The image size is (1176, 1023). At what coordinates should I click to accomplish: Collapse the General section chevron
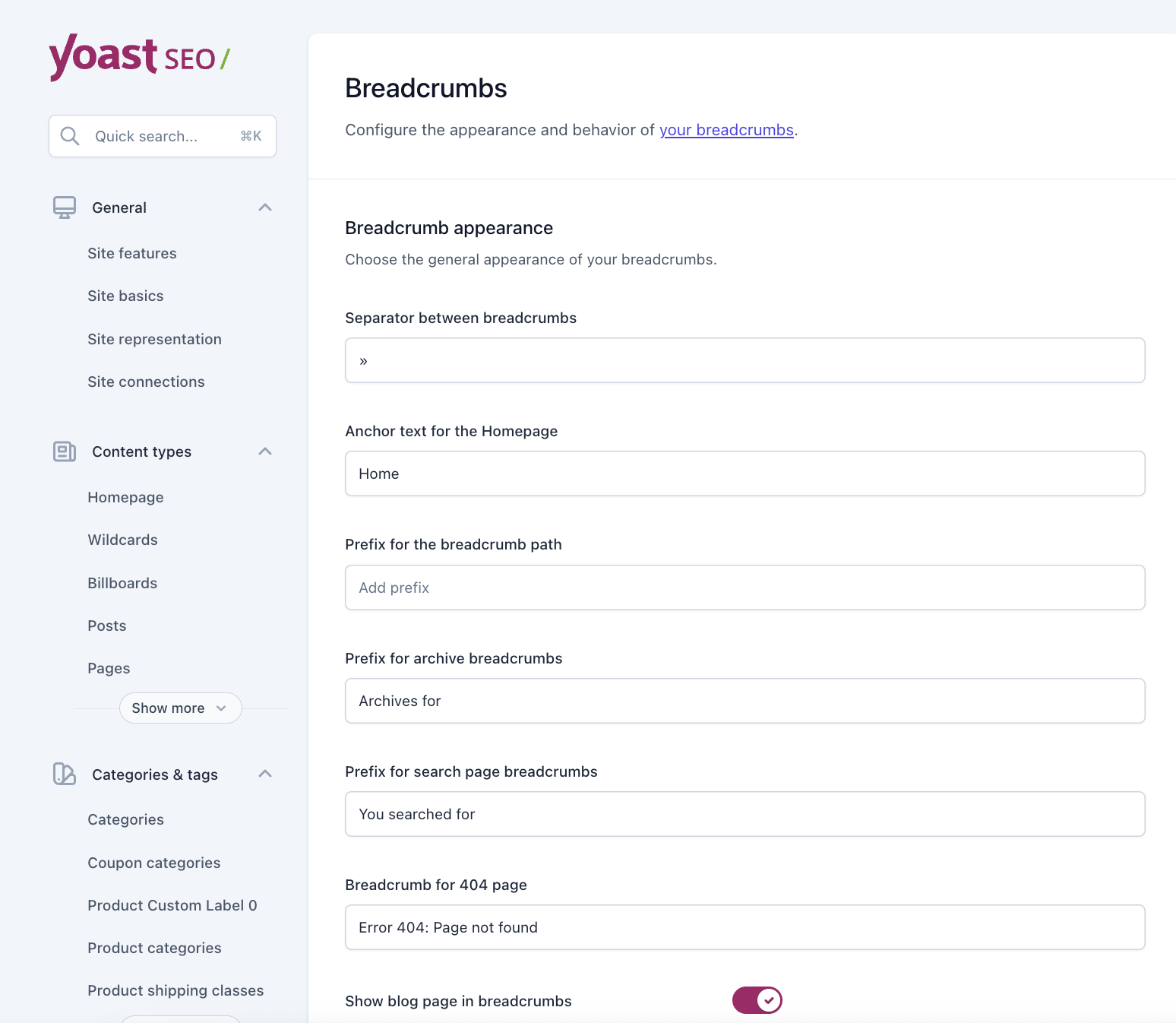(265, 207)
